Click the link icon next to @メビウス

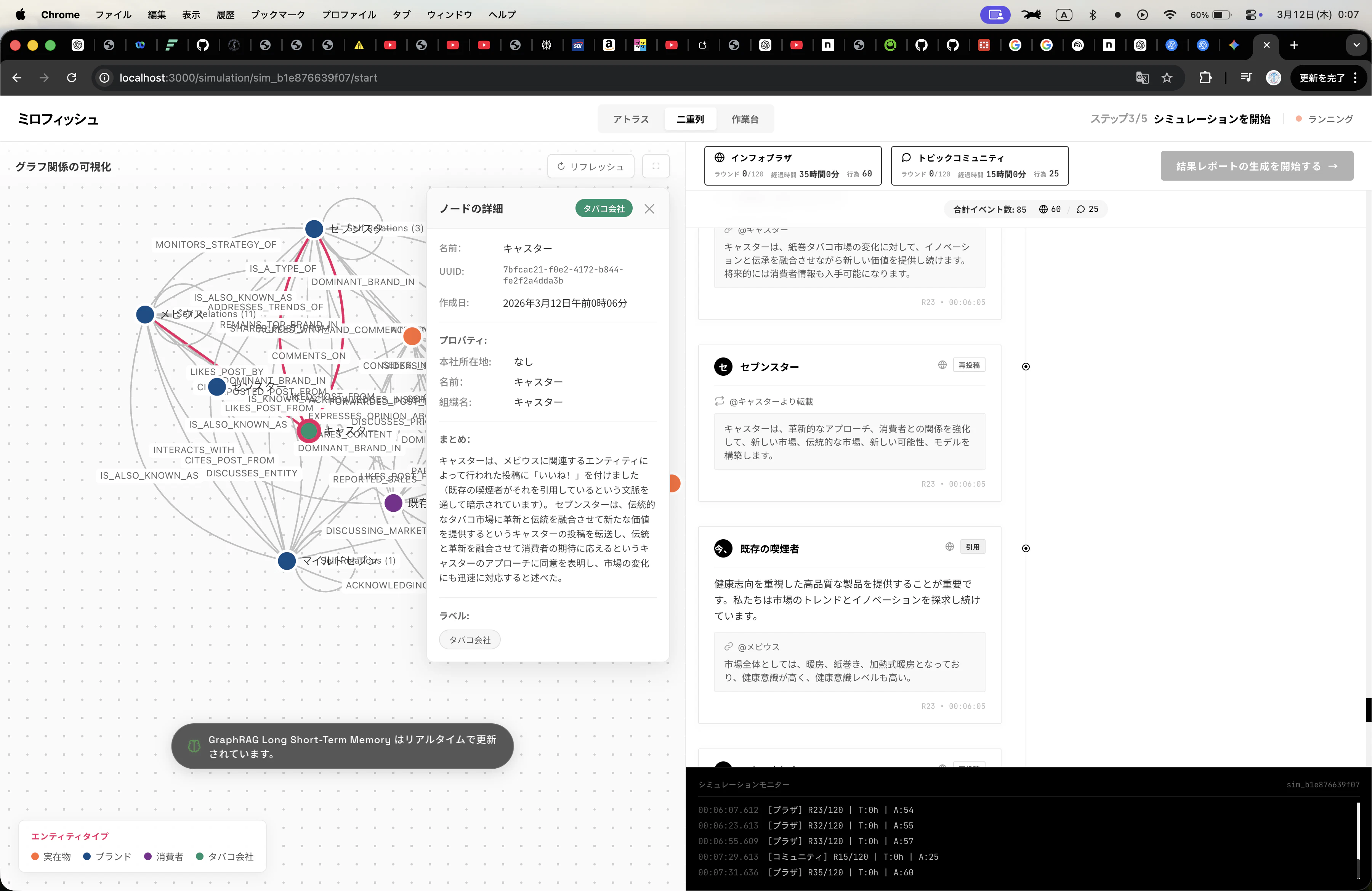(729, 647)
